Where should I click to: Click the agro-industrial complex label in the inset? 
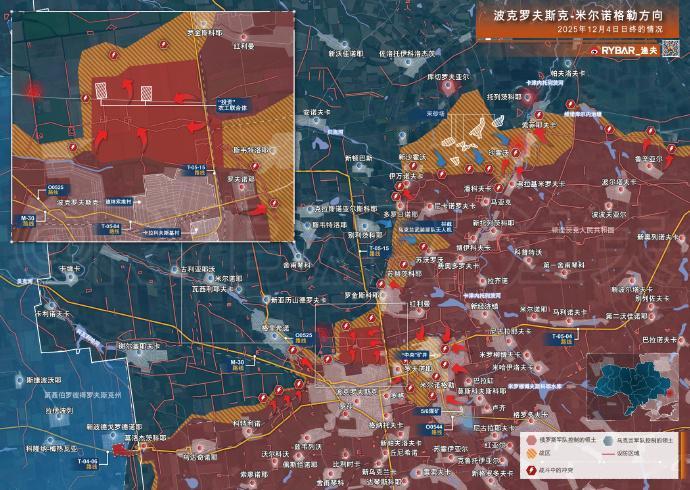click(x=232, y=105)
